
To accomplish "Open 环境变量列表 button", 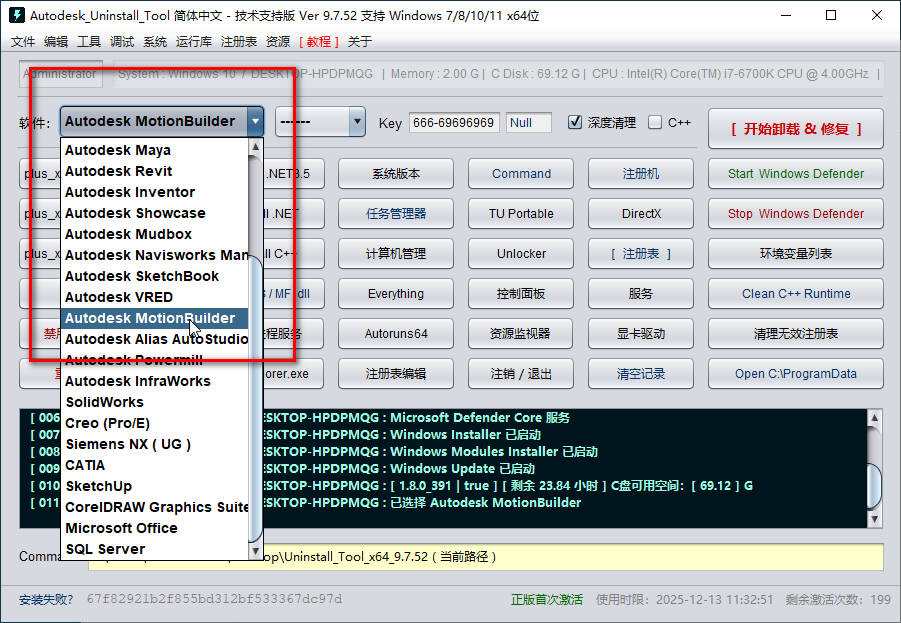I will [x=796, y=253].
